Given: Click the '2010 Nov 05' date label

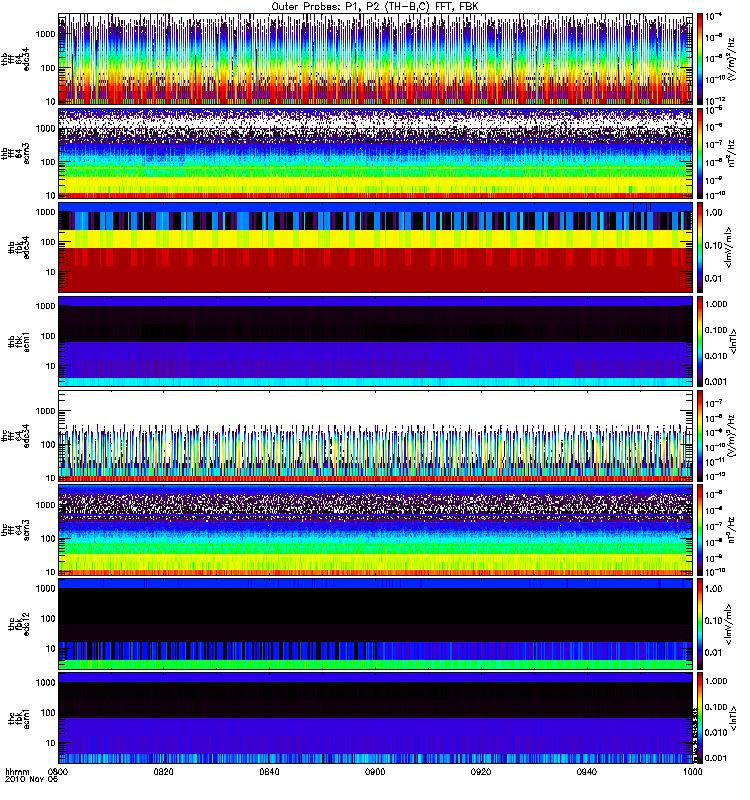Looking at the screenshot, I should click(32, 780).
